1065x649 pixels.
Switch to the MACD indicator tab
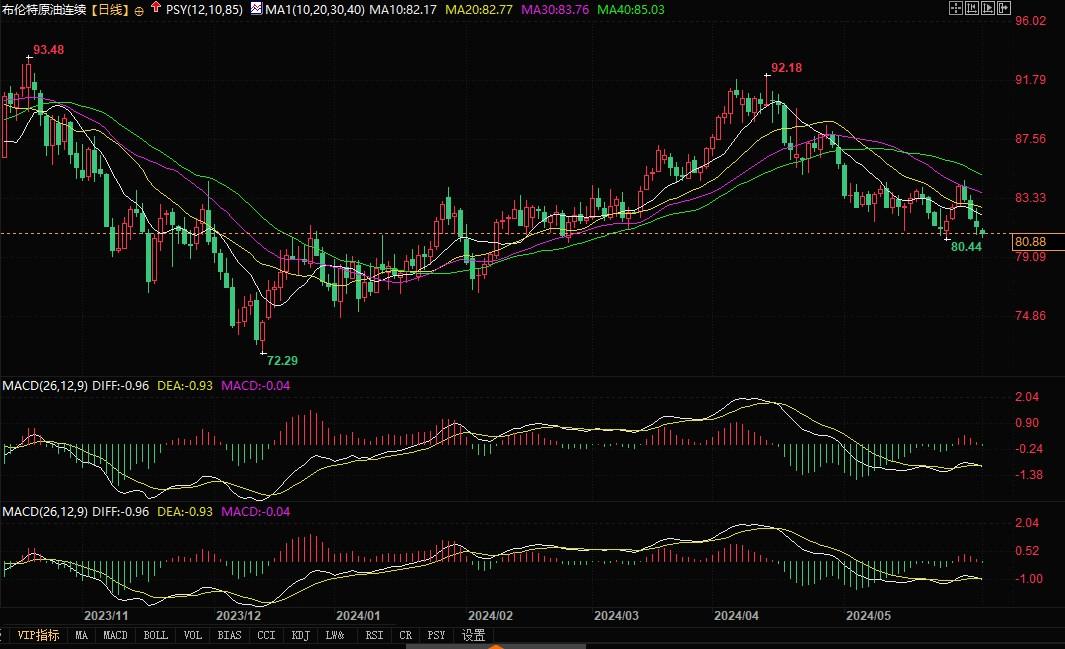(116, 635)
